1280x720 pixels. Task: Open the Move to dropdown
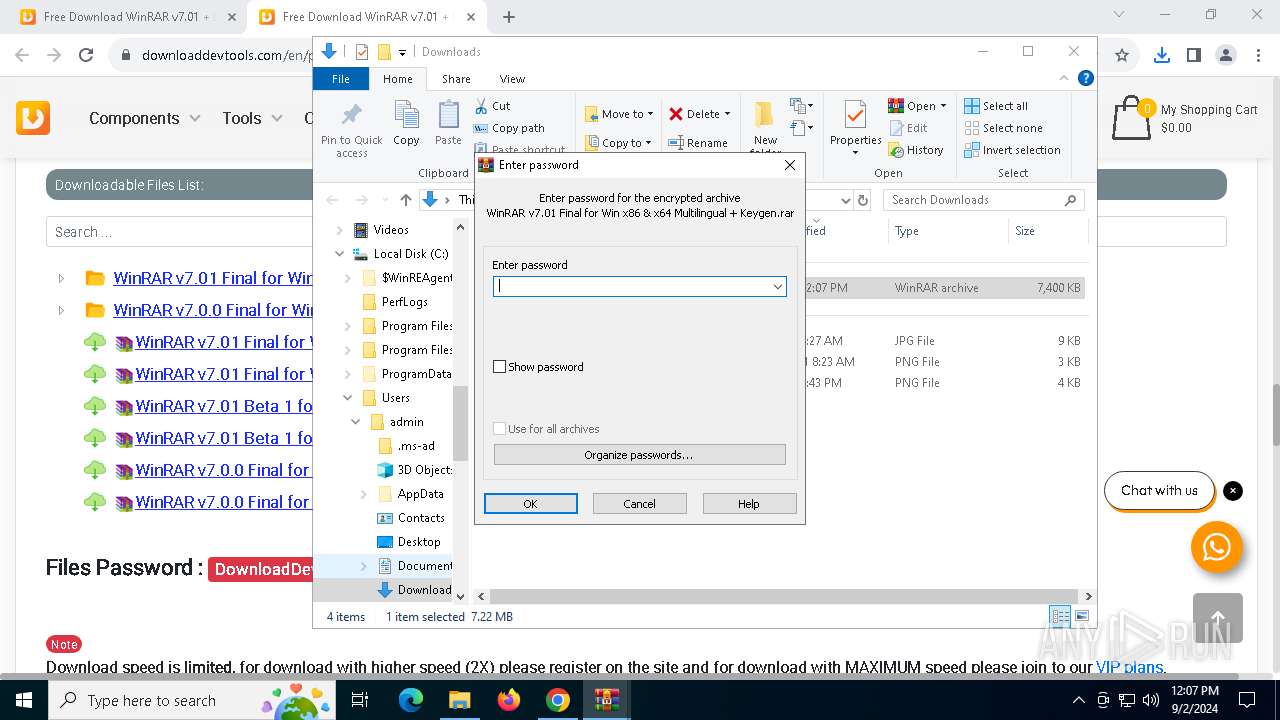(619, 114)
